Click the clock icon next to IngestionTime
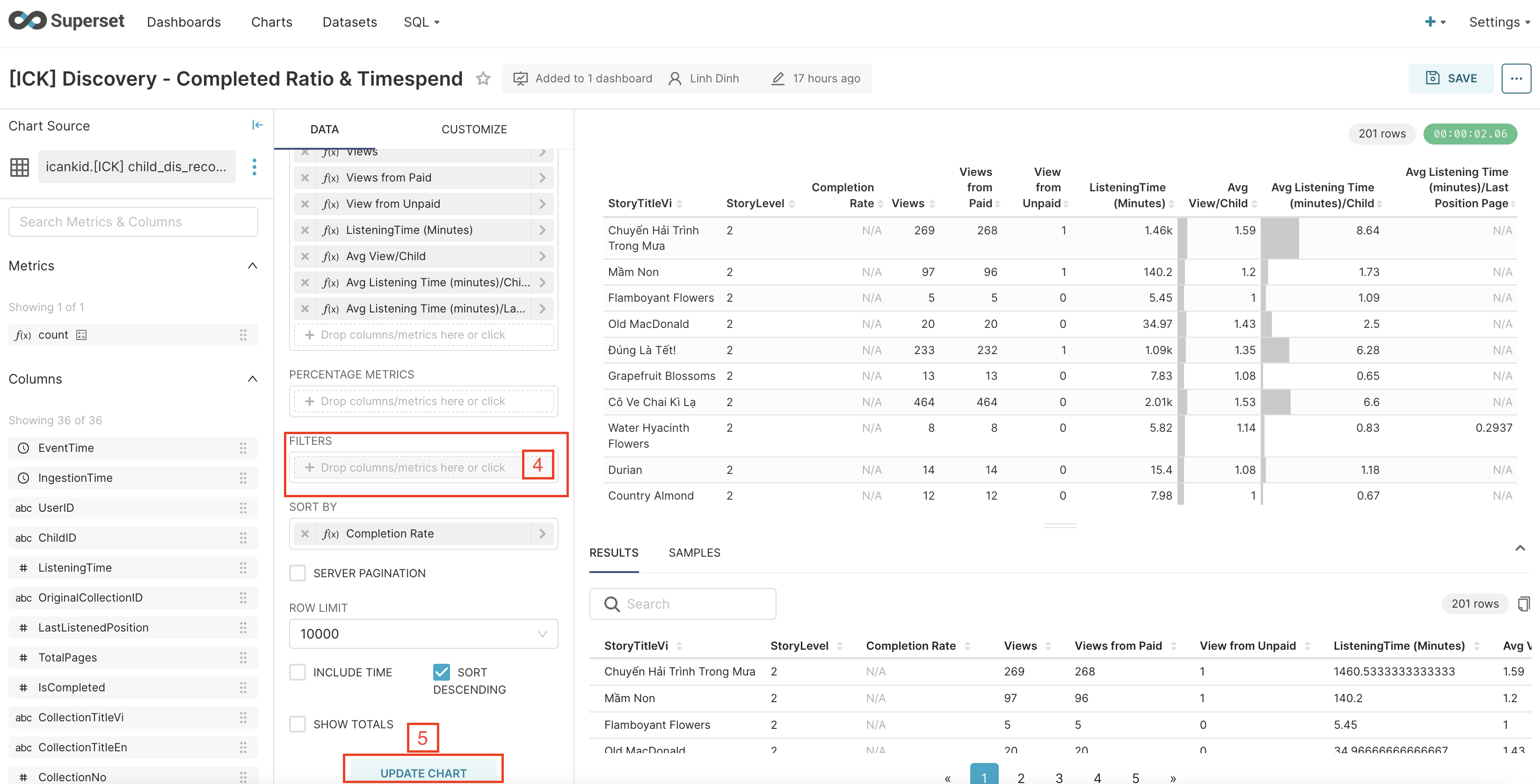This screenshot has width=1540, height=784. [x=23, y=478]
